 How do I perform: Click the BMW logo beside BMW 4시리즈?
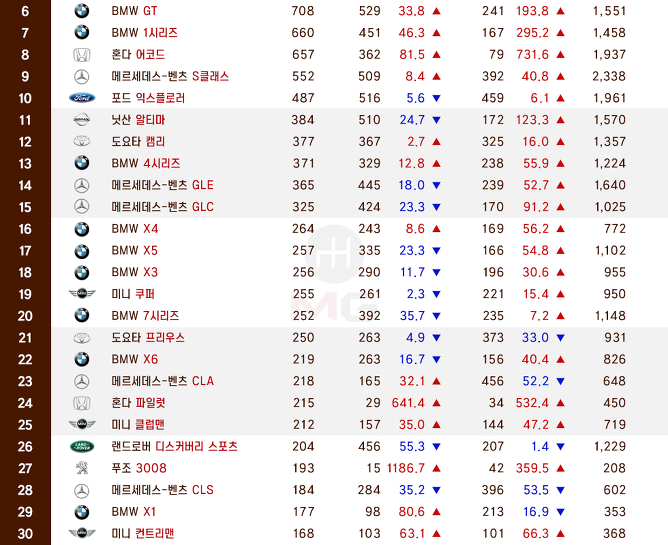coord(82,163)
